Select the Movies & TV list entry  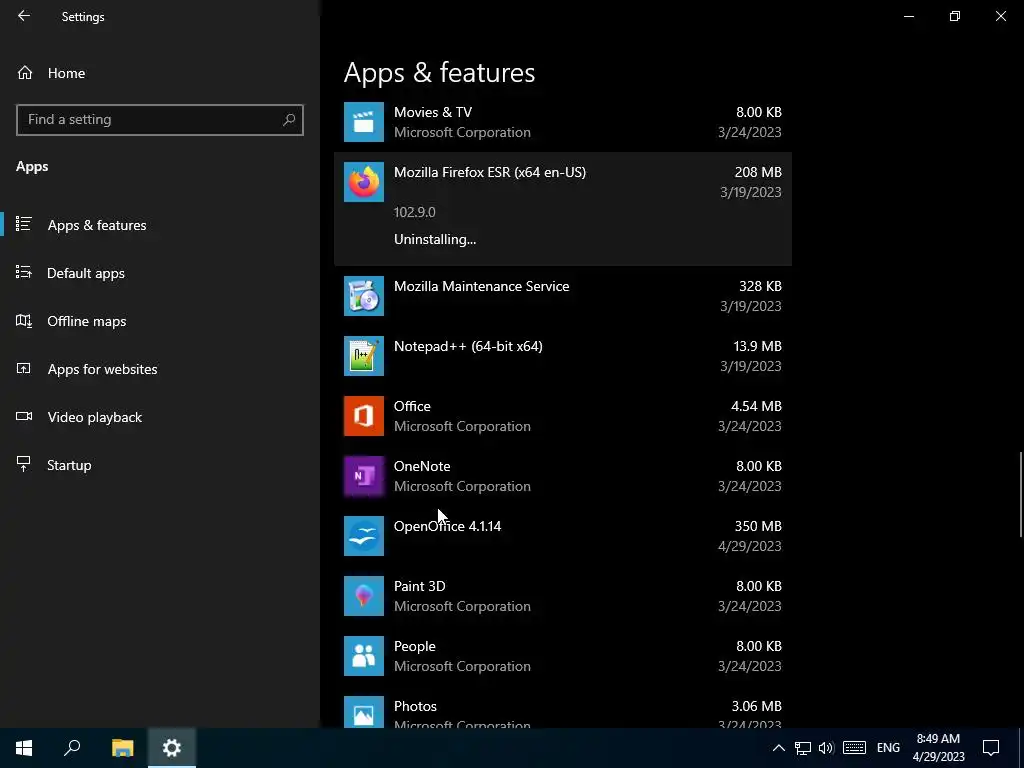(562, 122)
